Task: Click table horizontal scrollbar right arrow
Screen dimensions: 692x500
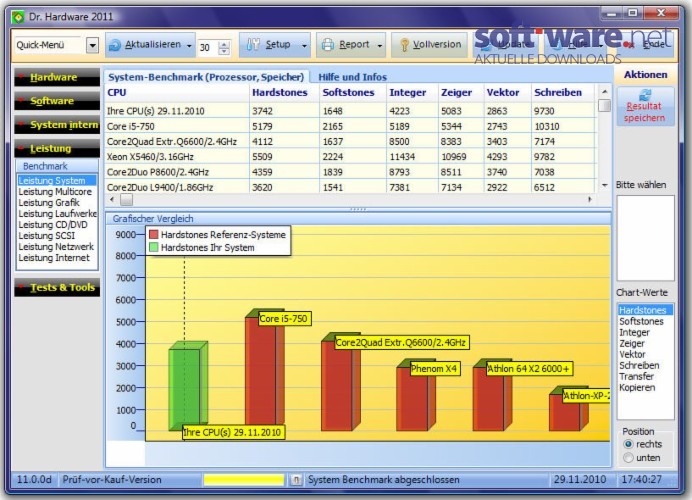Action: pyautogui.click(x=590, y=199)
